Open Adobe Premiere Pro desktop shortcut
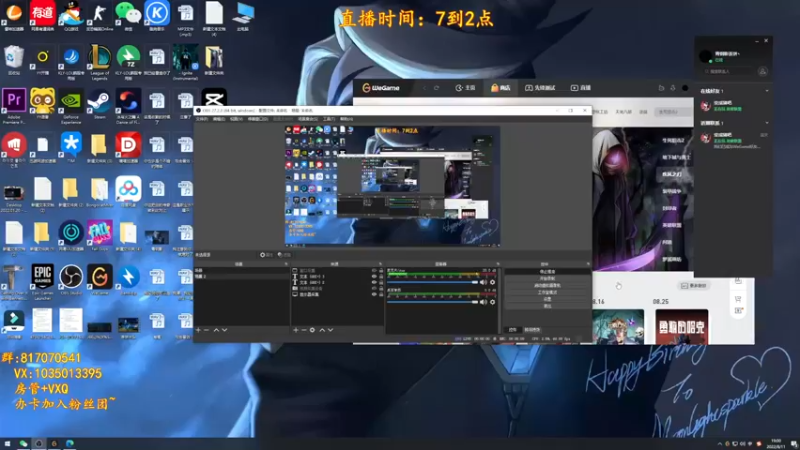Viewport: 800px width, 450px height. (14, 105)
